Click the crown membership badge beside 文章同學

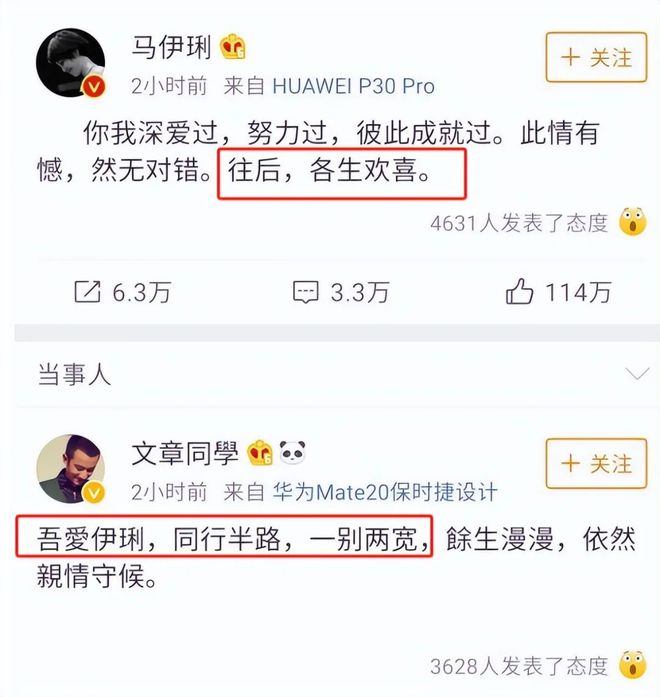[260, 453]
